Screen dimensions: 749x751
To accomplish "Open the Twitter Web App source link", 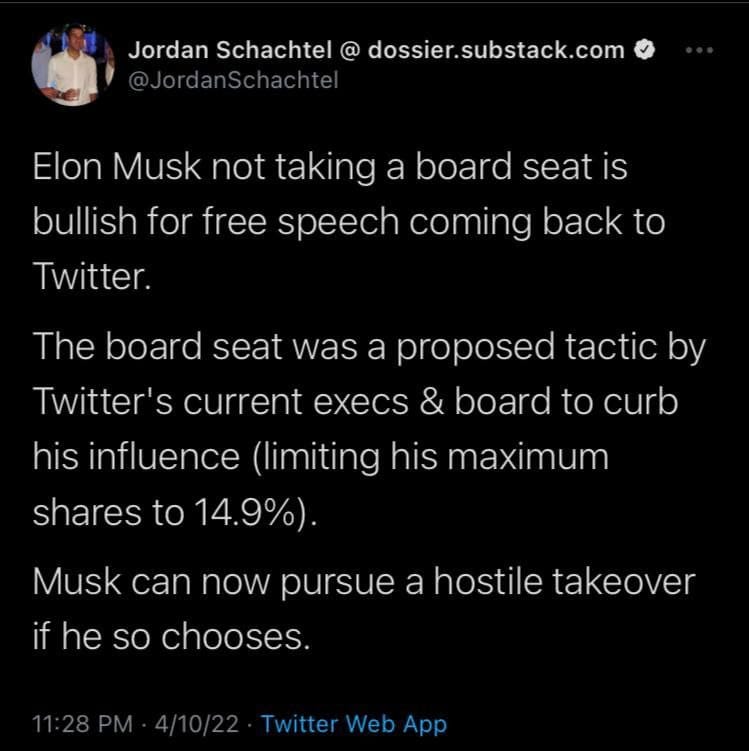I will (353, 724).
